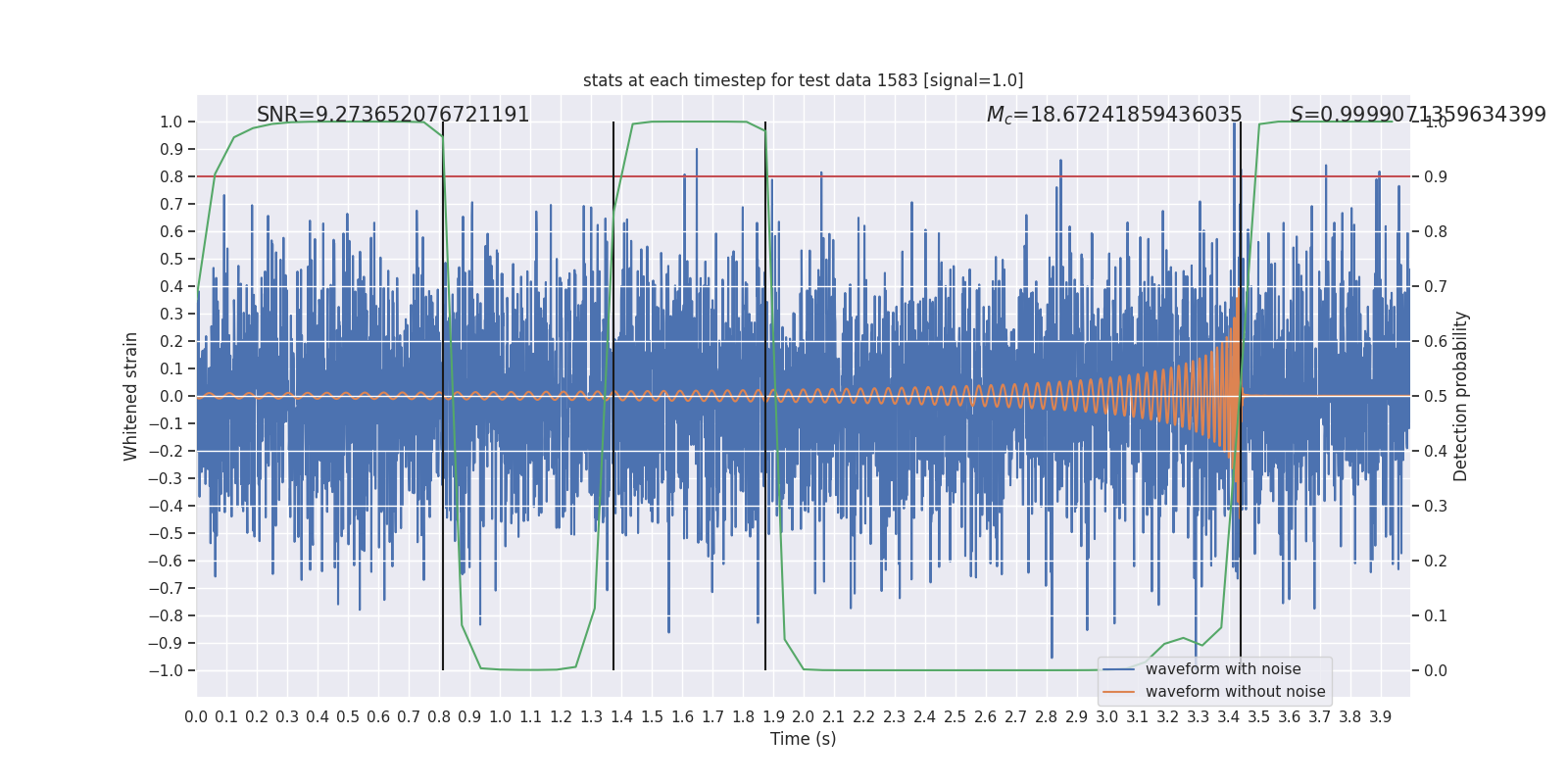The image size is (1568, 784).
Task: Click the Mc chirp mass annotation
Action: 1114,115
